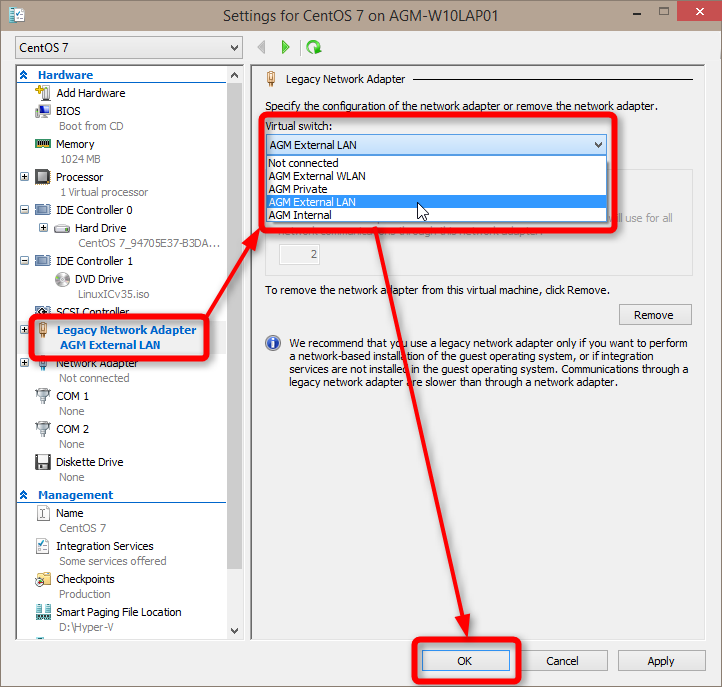Click the IDE Controller 0 icon
Viewport: 722px width, 687px height.
click(43, 210)
